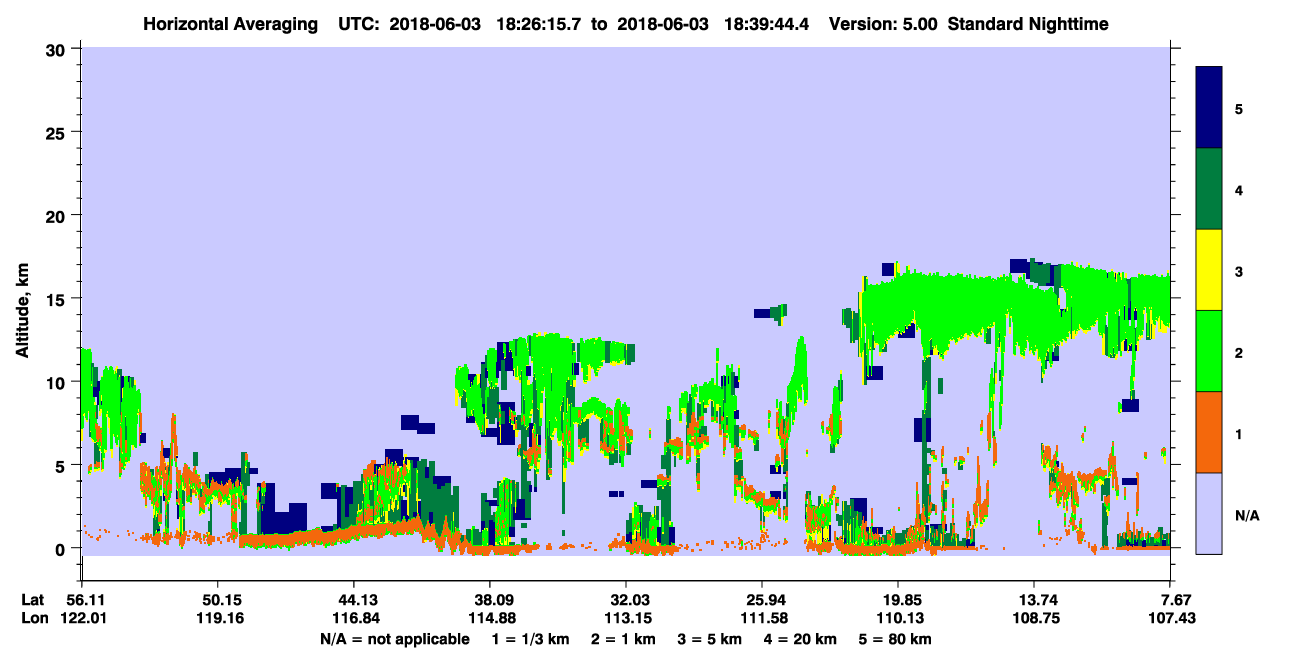
Task: Click the 'Lat' axis row label
Action: [32, 600]
